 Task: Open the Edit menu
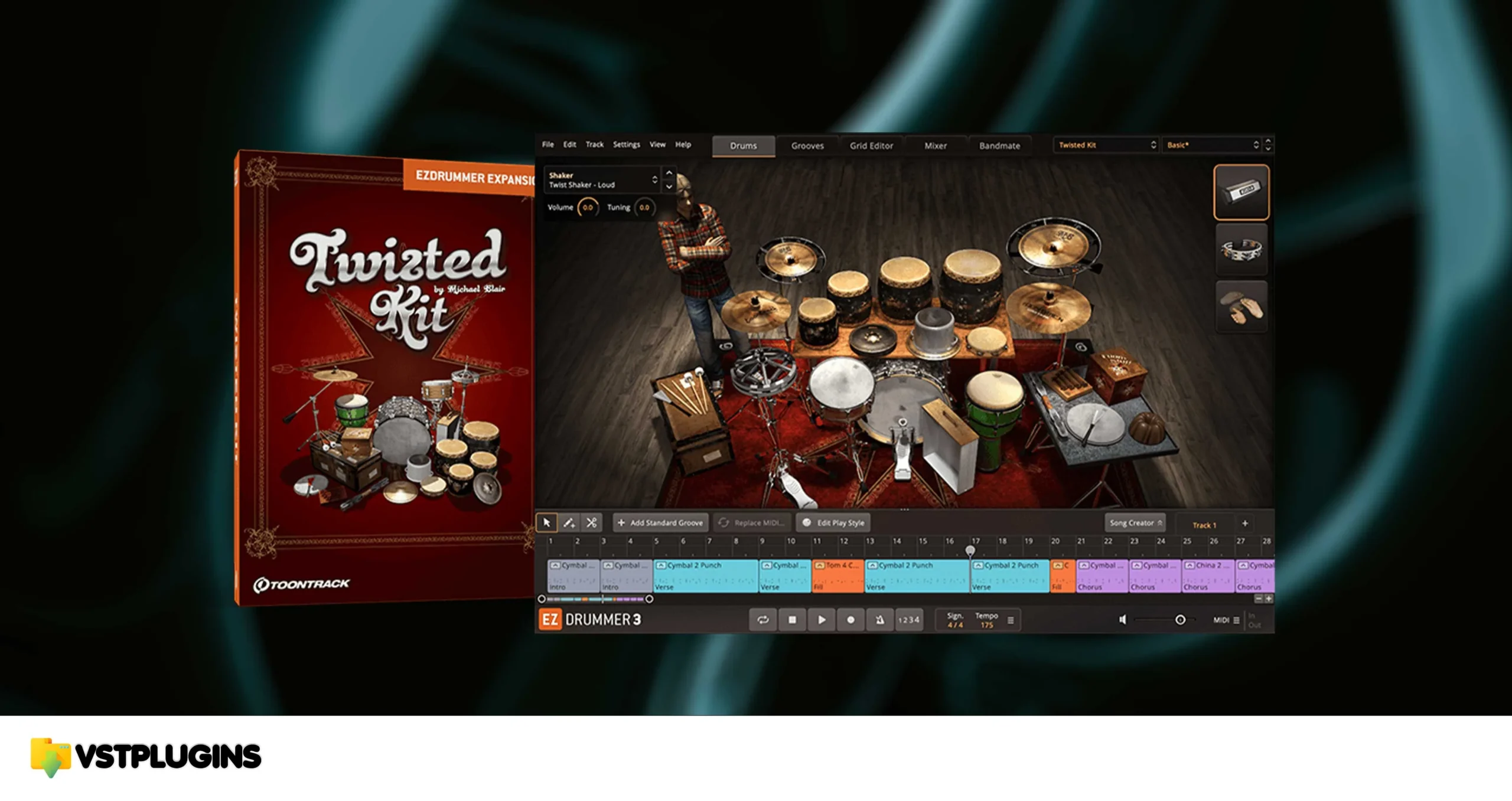pos(569,145)
